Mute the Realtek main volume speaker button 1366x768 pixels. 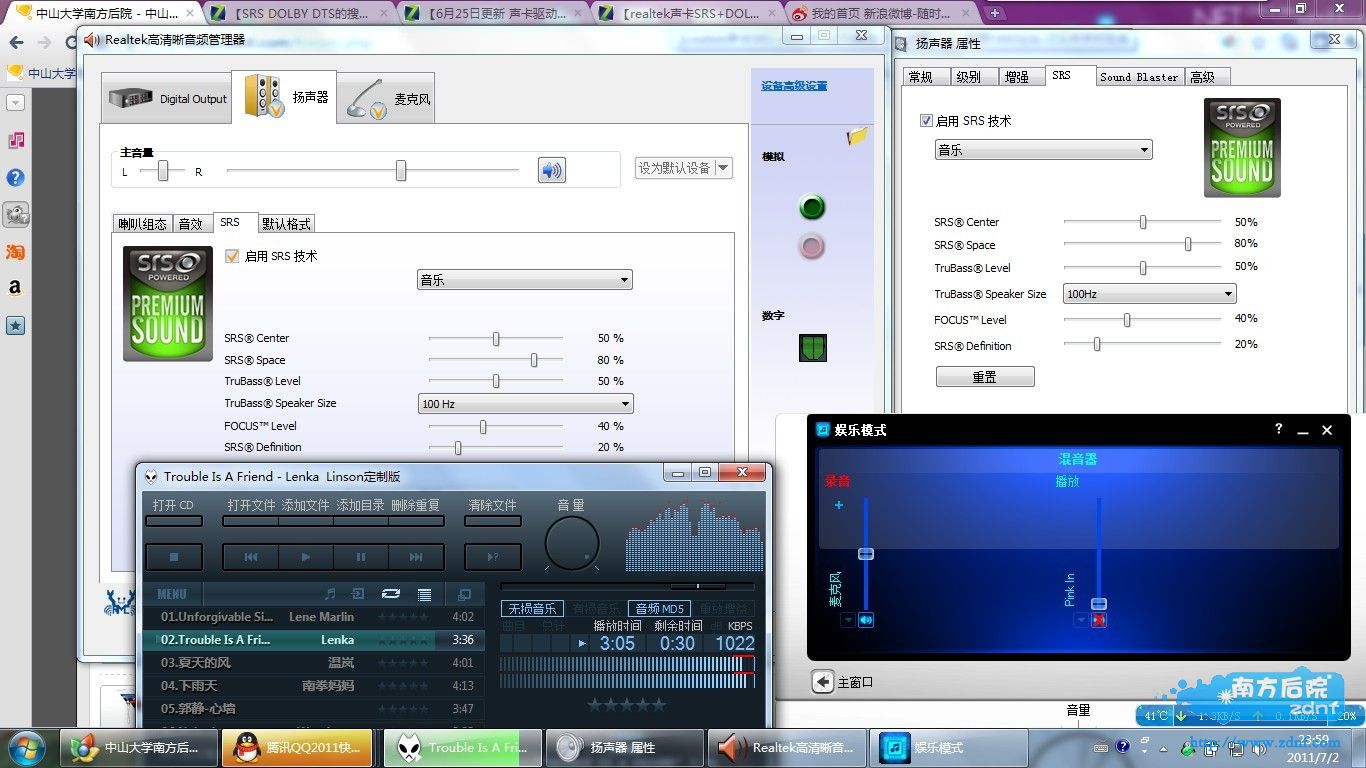click(551, 170)
